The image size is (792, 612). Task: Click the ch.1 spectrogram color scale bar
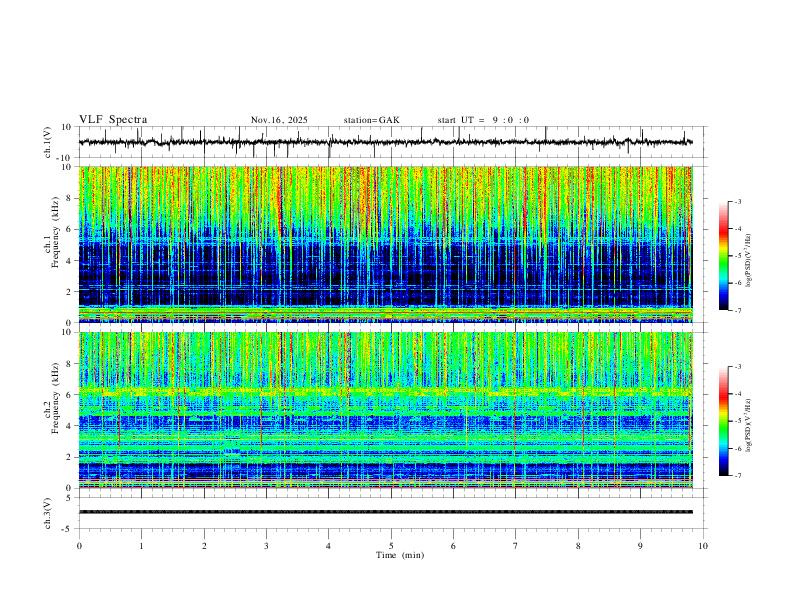click(x=724, y=256)
